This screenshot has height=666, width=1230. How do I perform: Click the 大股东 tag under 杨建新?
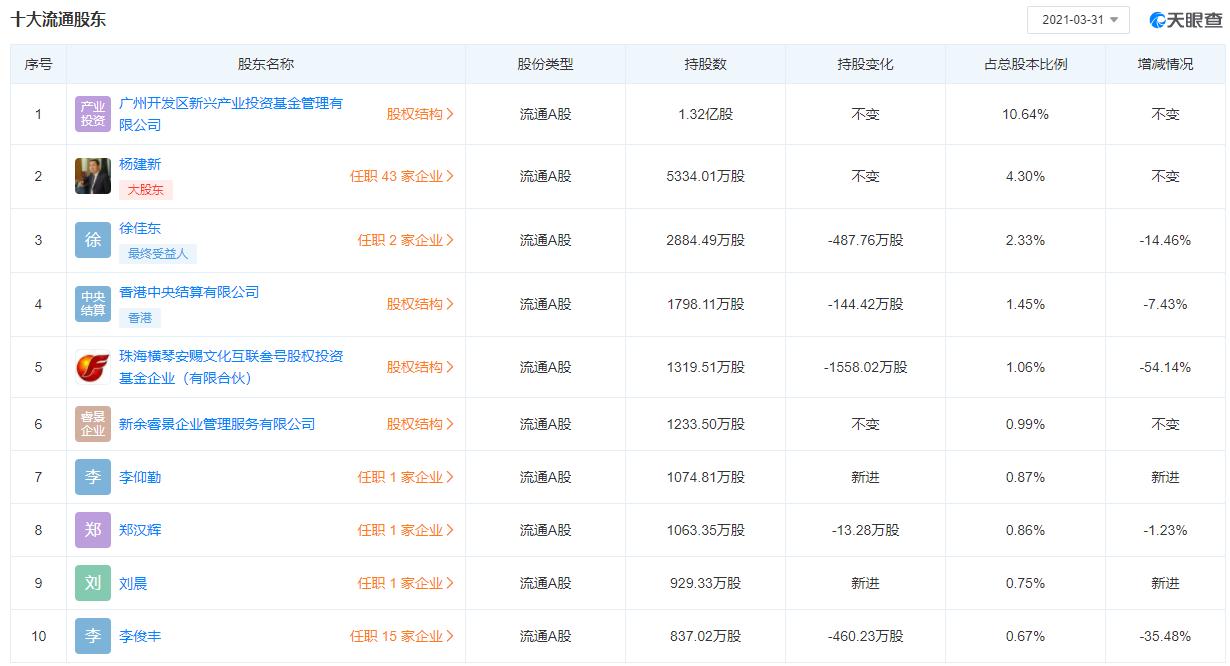point(146,189)
